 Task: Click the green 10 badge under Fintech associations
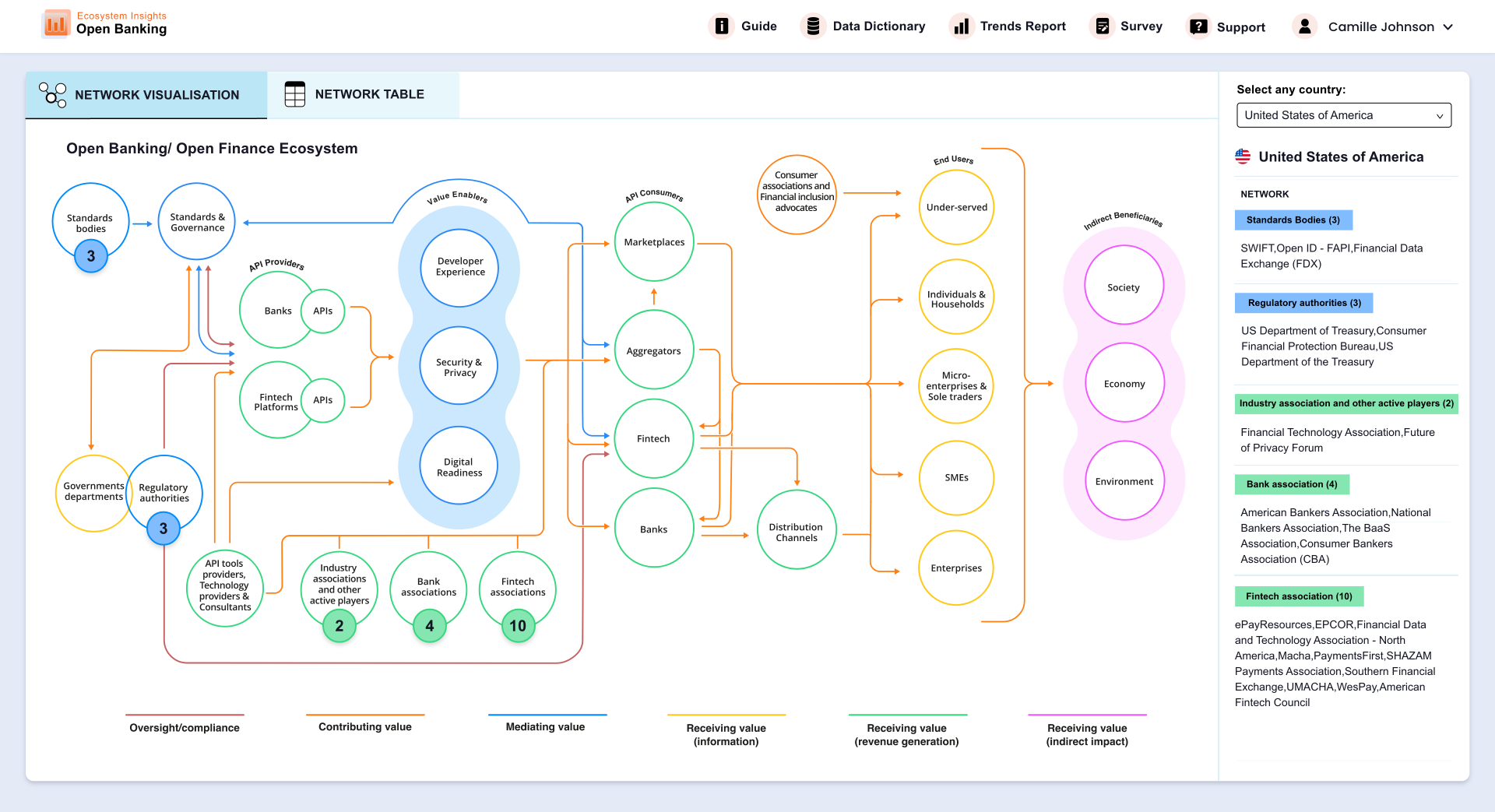tap(518, 626)
